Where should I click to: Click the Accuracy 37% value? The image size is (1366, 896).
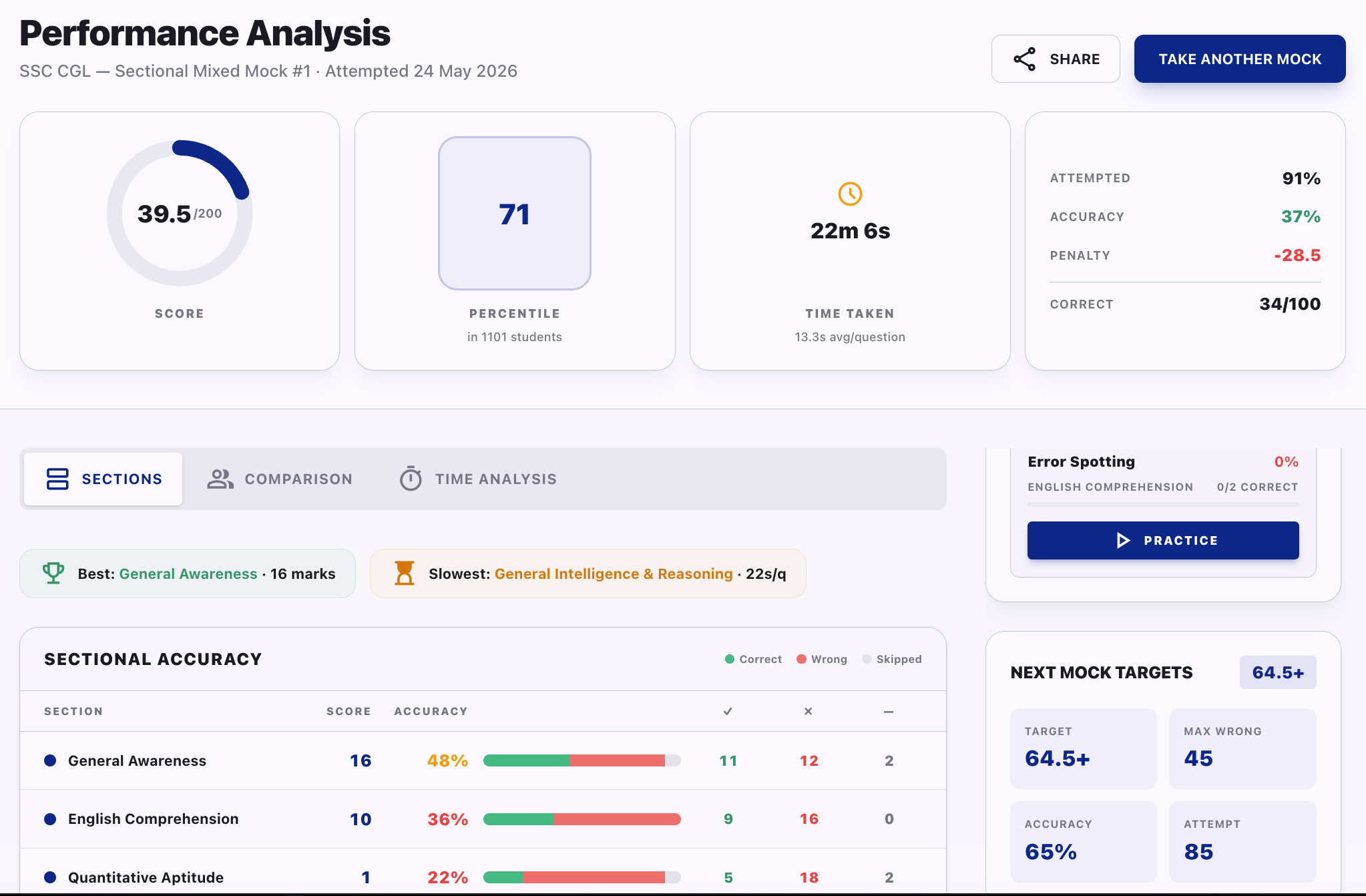[x=1301, y=216]
